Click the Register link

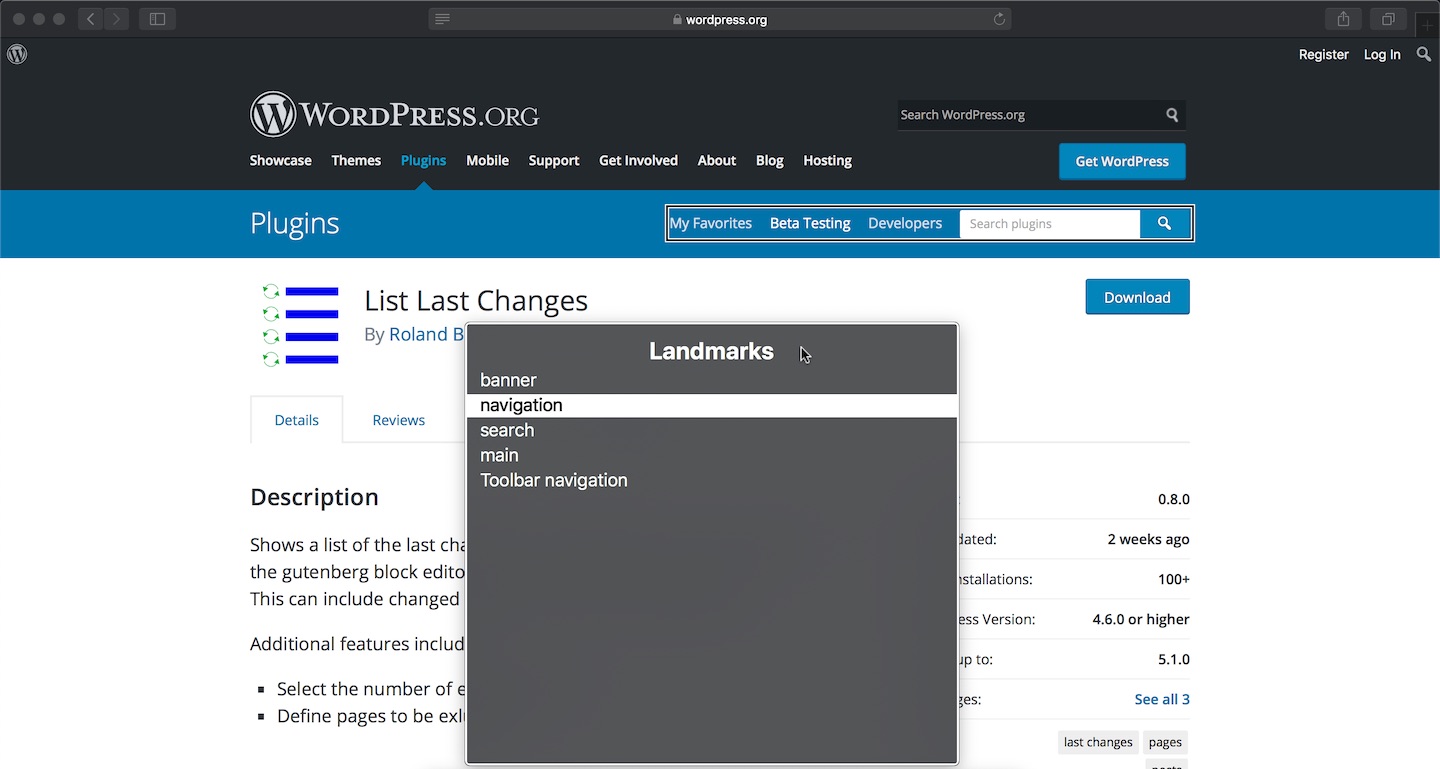(1324, 54)
